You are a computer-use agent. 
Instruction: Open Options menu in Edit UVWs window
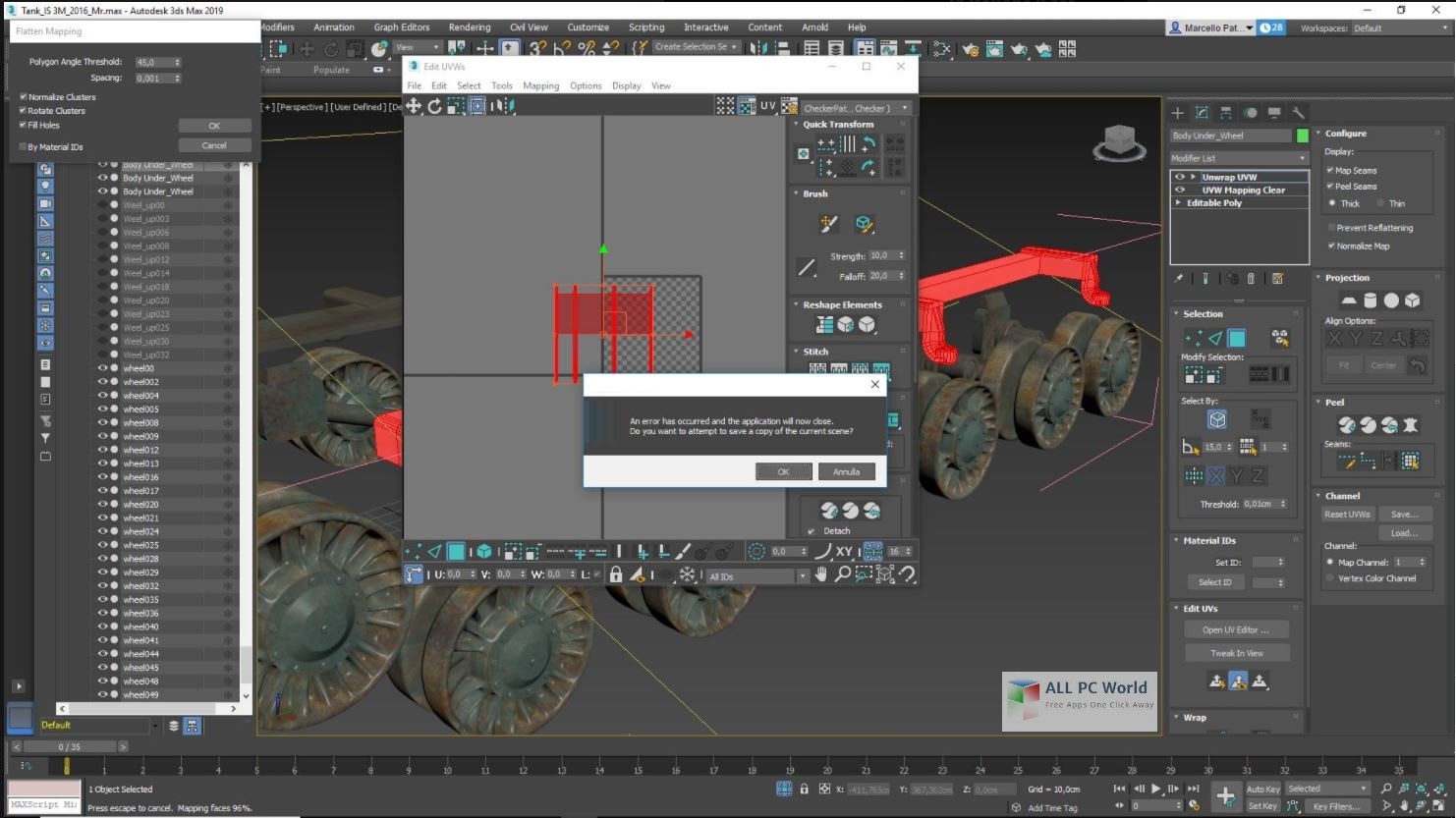coord(586,85)
